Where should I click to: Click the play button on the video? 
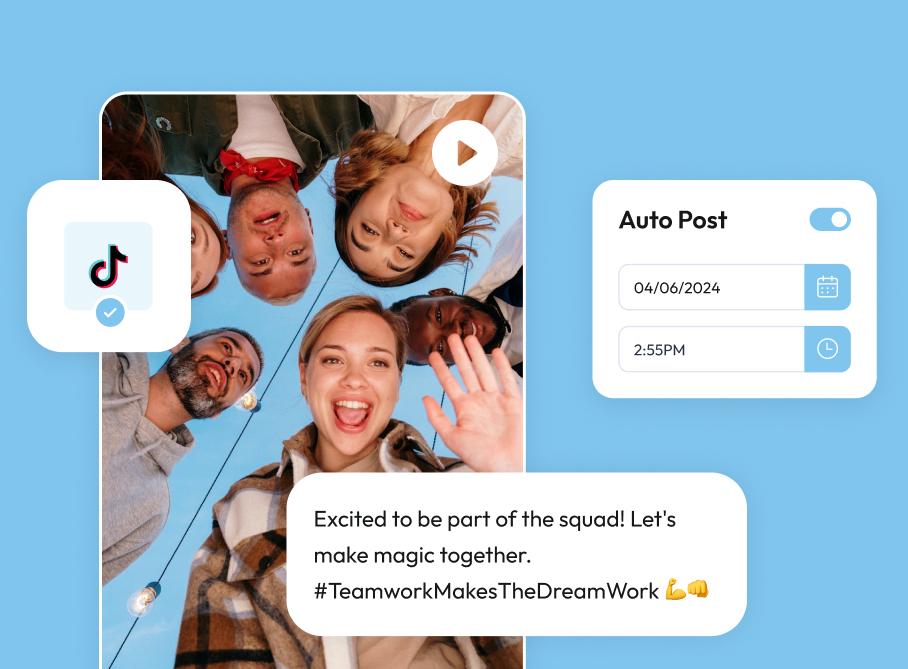464,152
